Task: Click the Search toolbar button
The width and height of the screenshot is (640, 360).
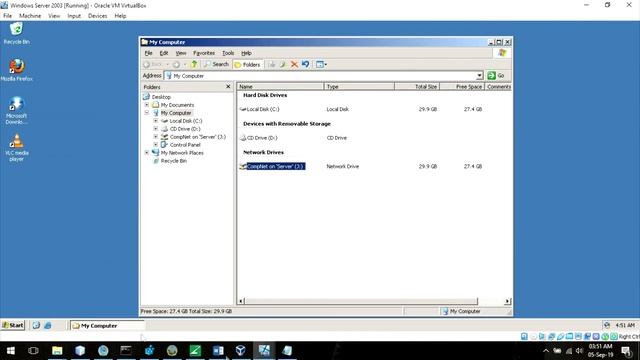Action: click(x=216, y=64)
